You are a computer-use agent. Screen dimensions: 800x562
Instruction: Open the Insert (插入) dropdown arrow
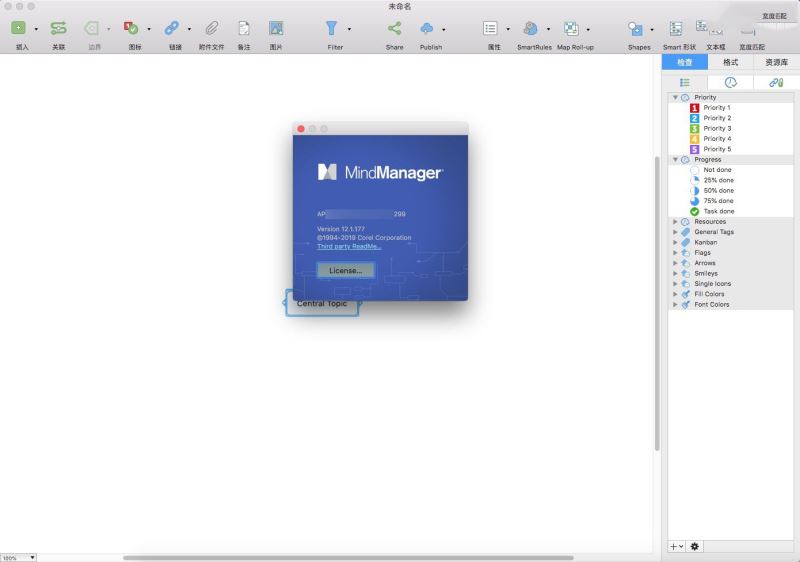pos(36,29)
